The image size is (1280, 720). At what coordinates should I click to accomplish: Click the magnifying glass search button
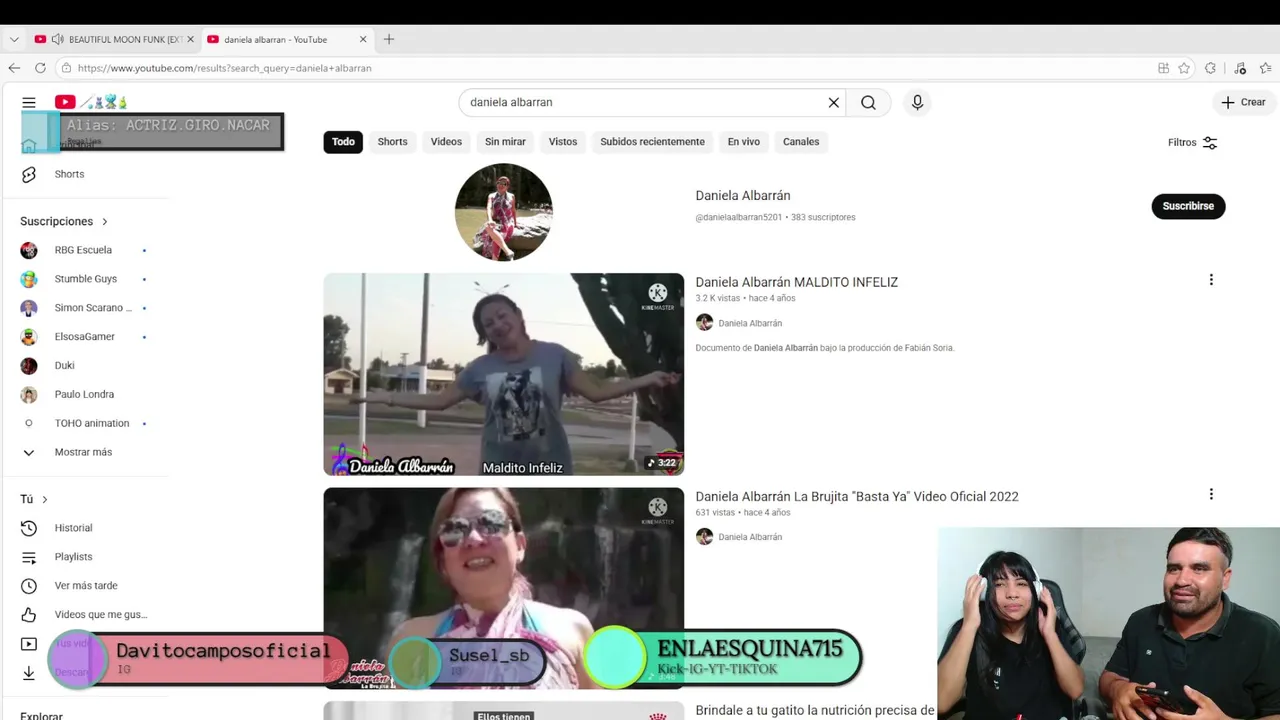point(868,102)
